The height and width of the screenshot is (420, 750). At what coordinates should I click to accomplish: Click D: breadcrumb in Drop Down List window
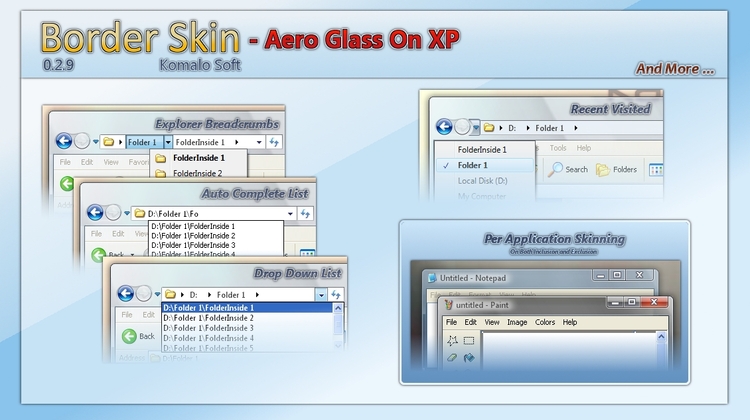tap(193, 295)
